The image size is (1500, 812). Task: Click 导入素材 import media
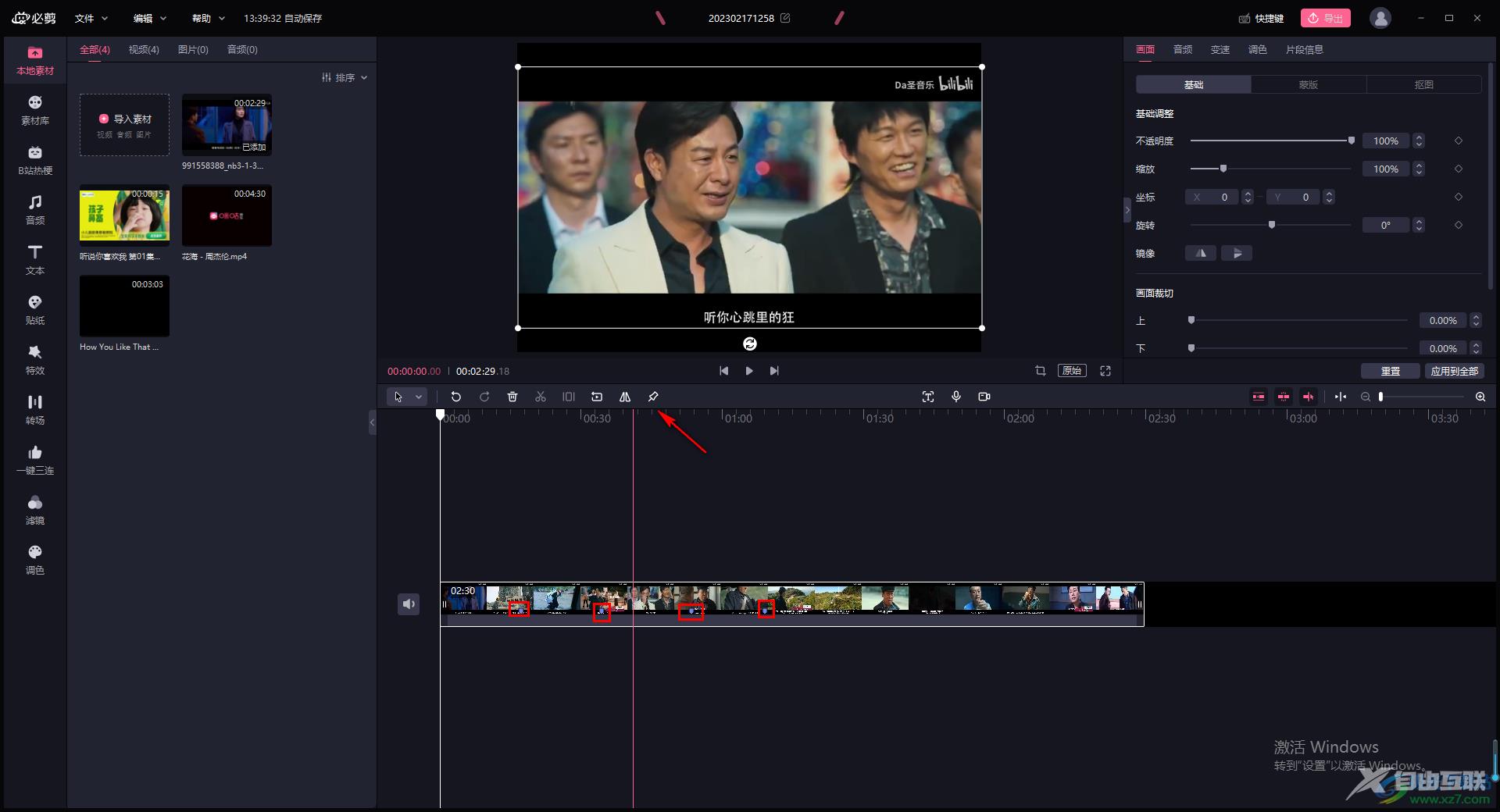pyautogui.click(x=124, y=125)
